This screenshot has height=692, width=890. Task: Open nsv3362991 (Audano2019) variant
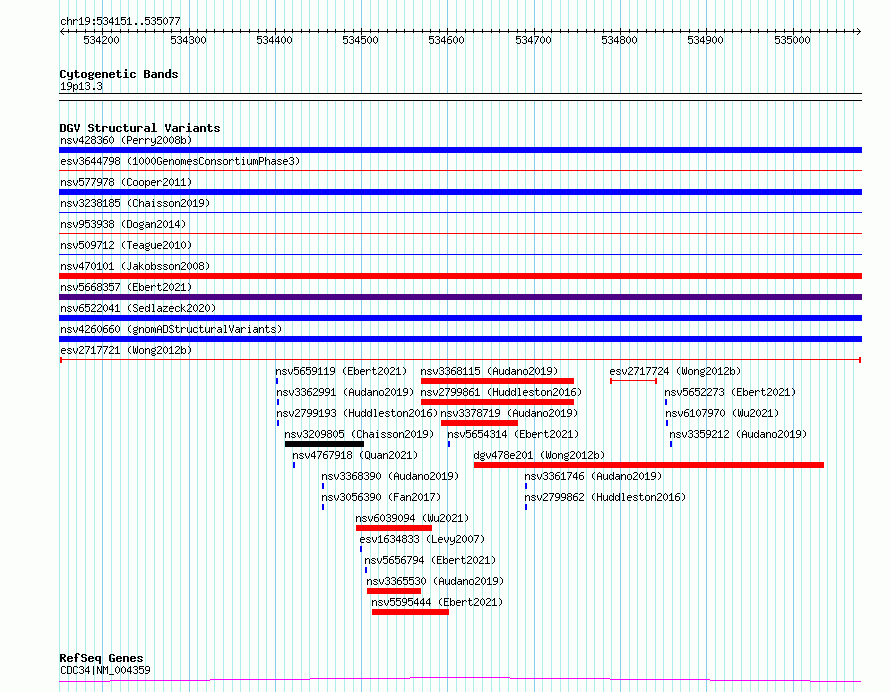345,392
